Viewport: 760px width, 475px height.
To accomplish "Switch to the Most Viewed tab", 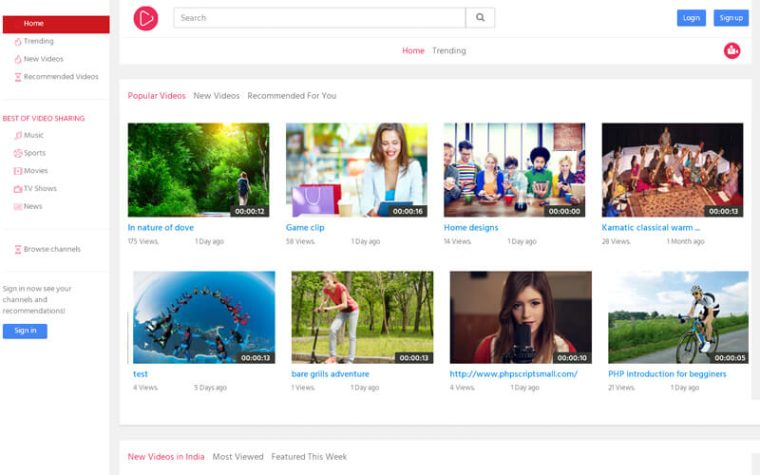I will coord(238,457).
